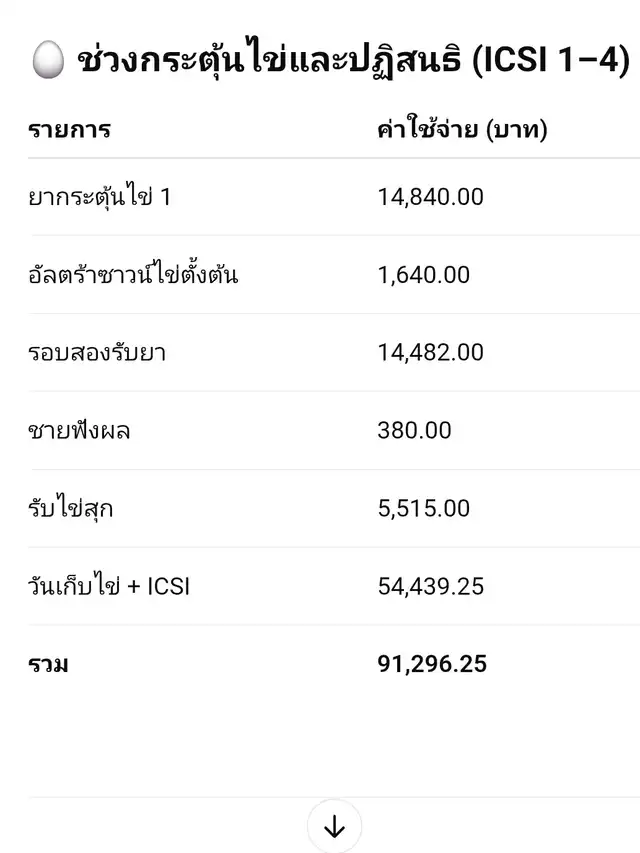This screenshot has height=853, width=640.
Task: Select the รอบสองรับยา row label
Action: (x=97, y=353)
